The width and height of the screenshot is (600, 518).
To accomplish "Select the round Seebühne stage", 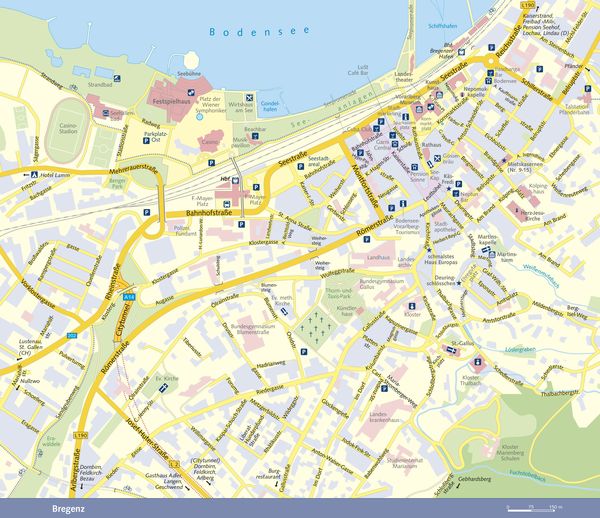I will point(191,61).
